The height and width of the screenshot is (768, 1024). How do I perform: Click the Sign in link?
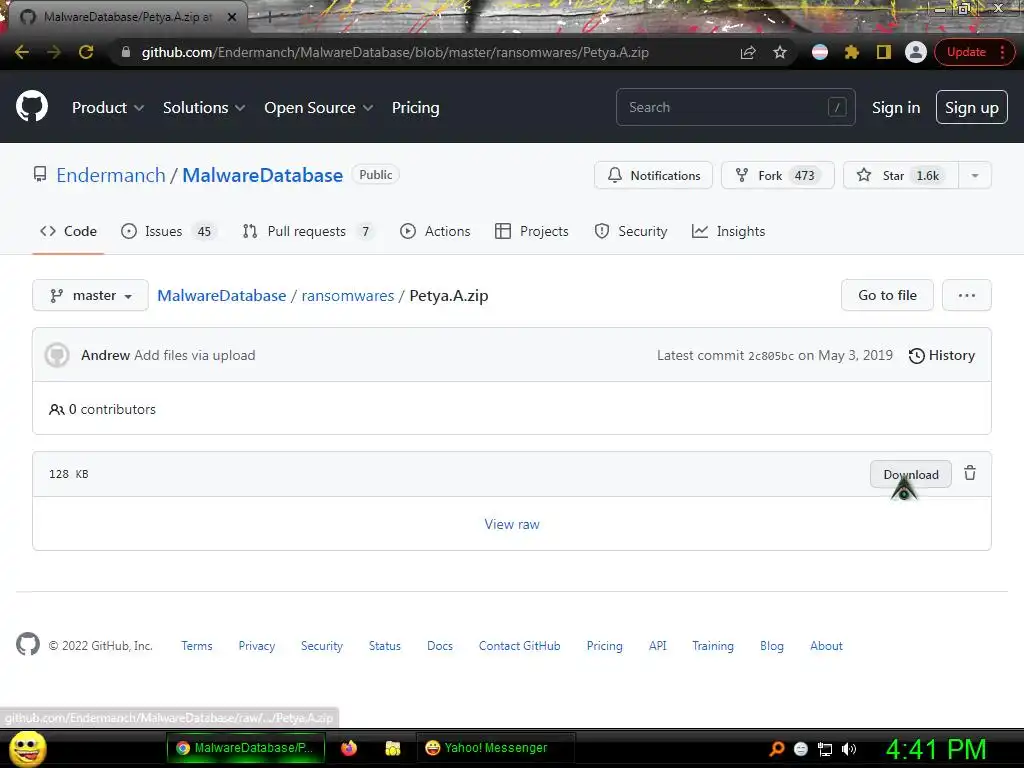[x=896, y=108]
